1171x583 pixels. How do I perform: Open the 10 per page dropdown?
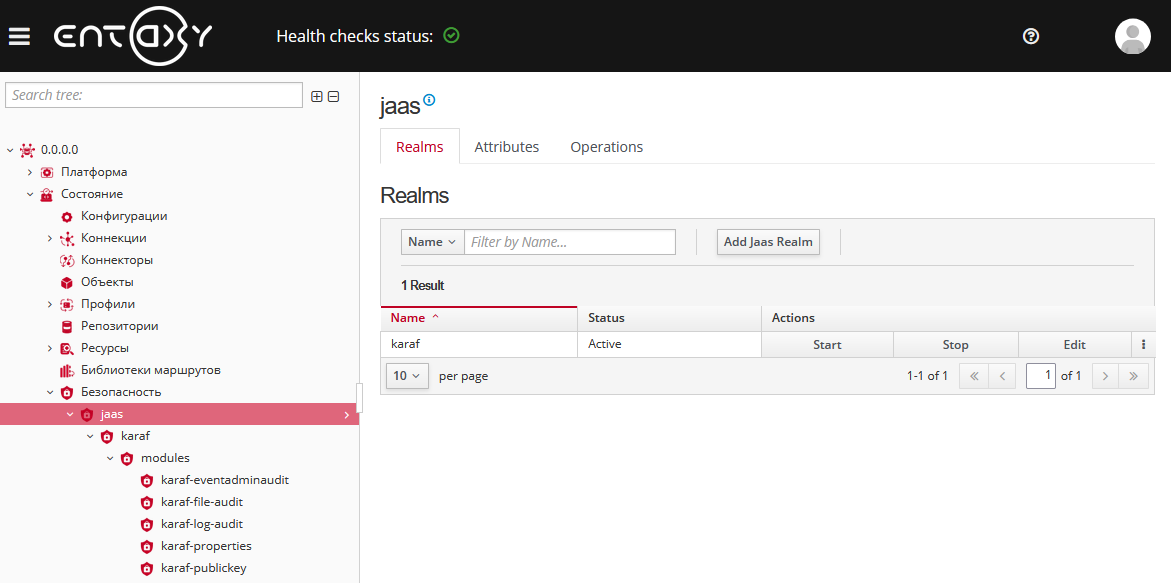406,376
